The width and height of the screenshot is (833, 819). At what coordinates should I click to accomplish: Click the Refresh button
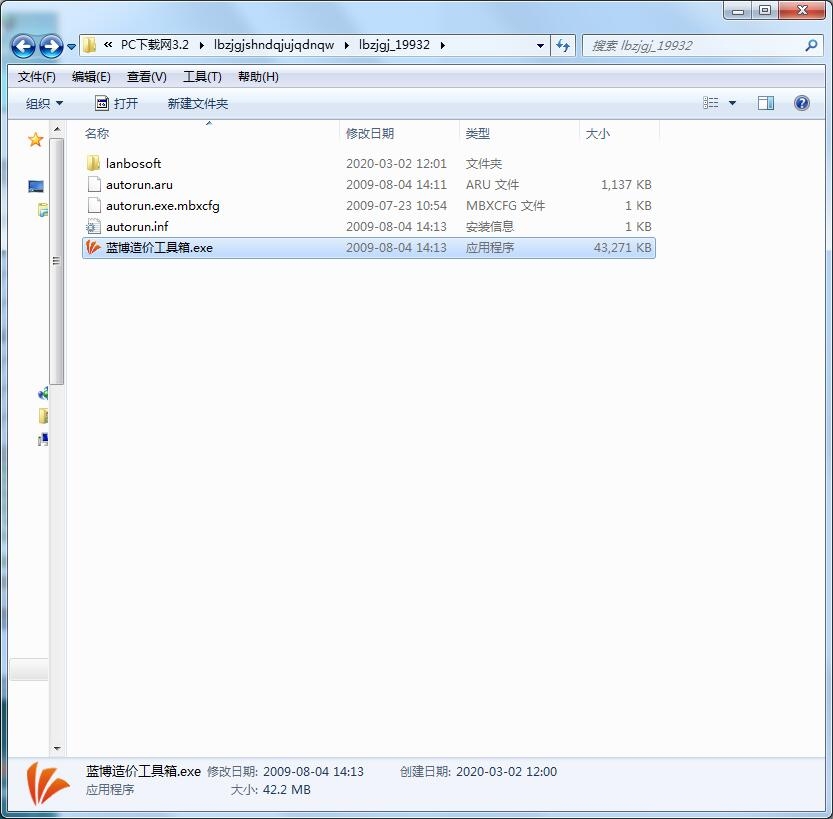[x=563, y=46]
